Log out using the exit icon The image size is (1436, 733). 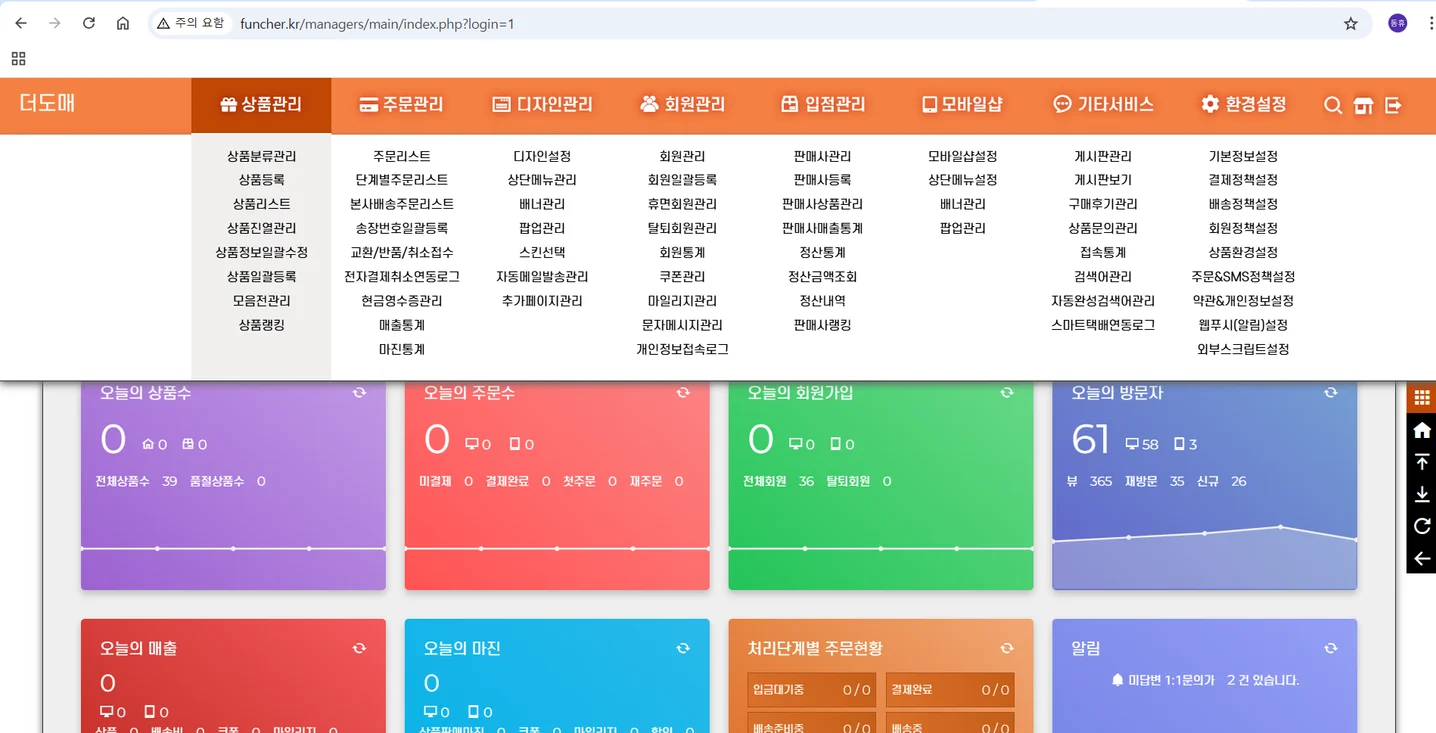[1392, 104]
